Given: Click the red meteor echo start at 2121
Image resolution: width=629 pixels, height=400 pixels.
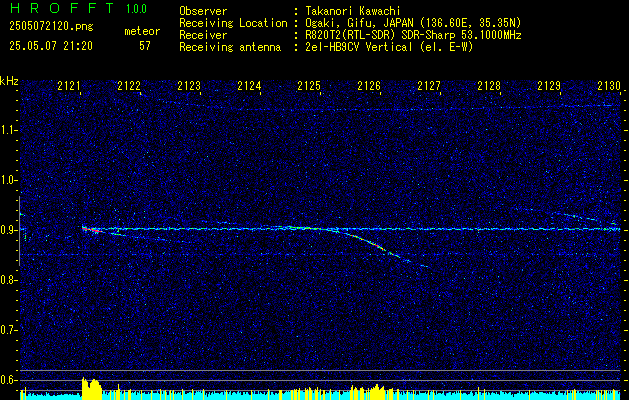Looking at the screenshot, I should (x=91, y=229).
